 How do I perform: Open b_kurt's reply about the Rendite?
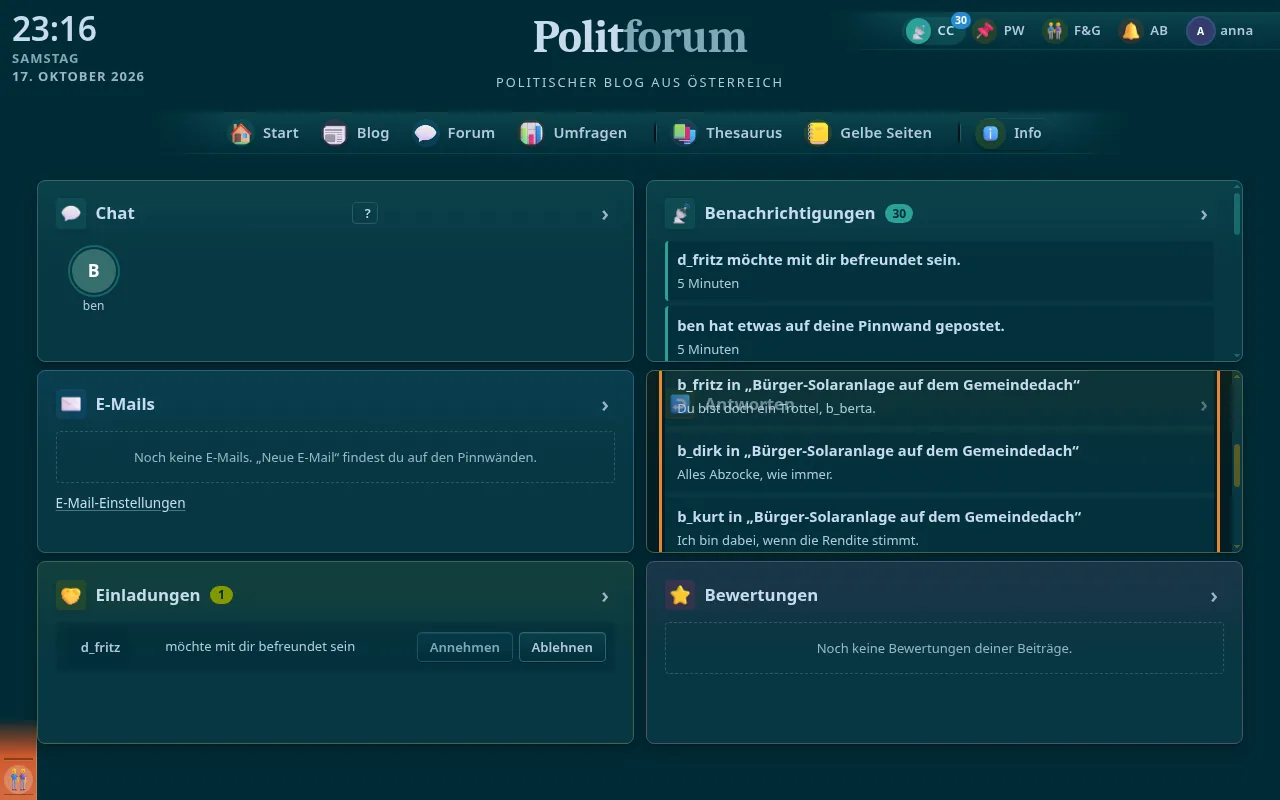(940, 526)
